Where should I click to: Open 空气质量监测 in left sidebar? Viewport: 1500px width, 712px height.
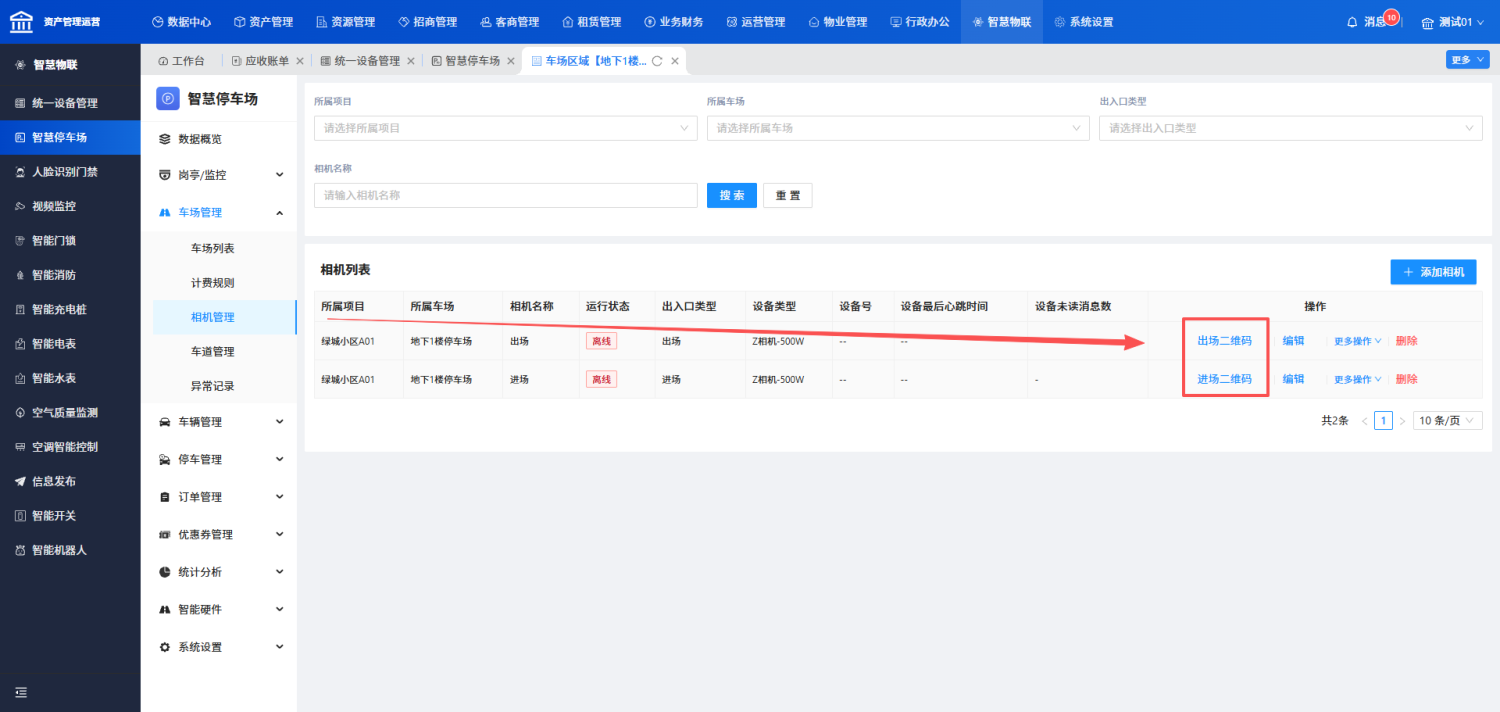coord(70,413)
